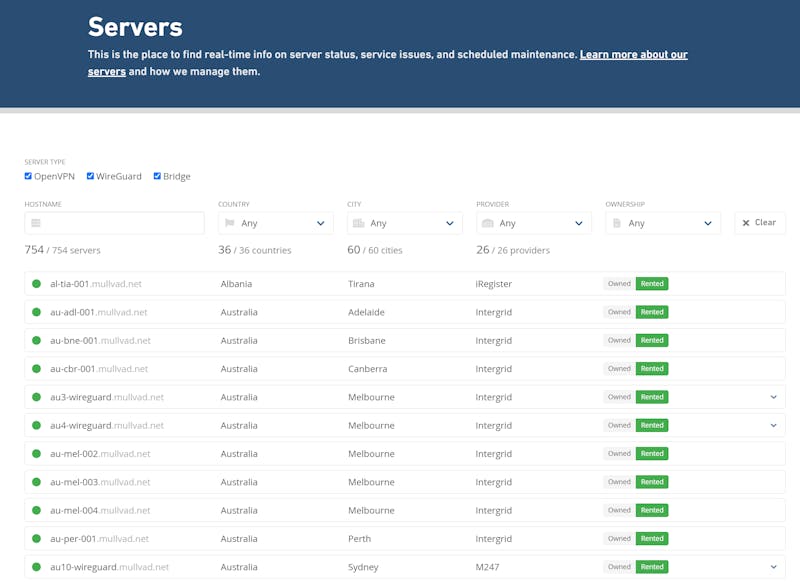Viewport: 800px width, 582px height.
Task: Select hostname au-bne-001.mullvad.net
Action: pyautogui.click(x=101, y=340)
